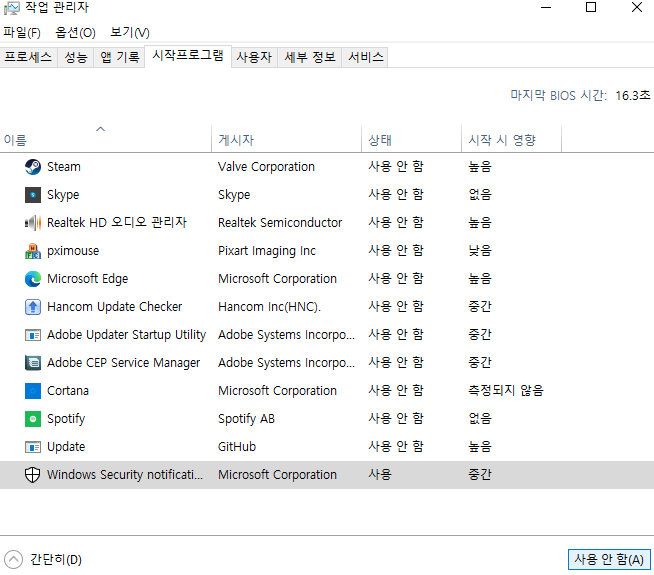Click Pixart Imaging Inc publisher cell
654x575 pixels.
(267, 251)
